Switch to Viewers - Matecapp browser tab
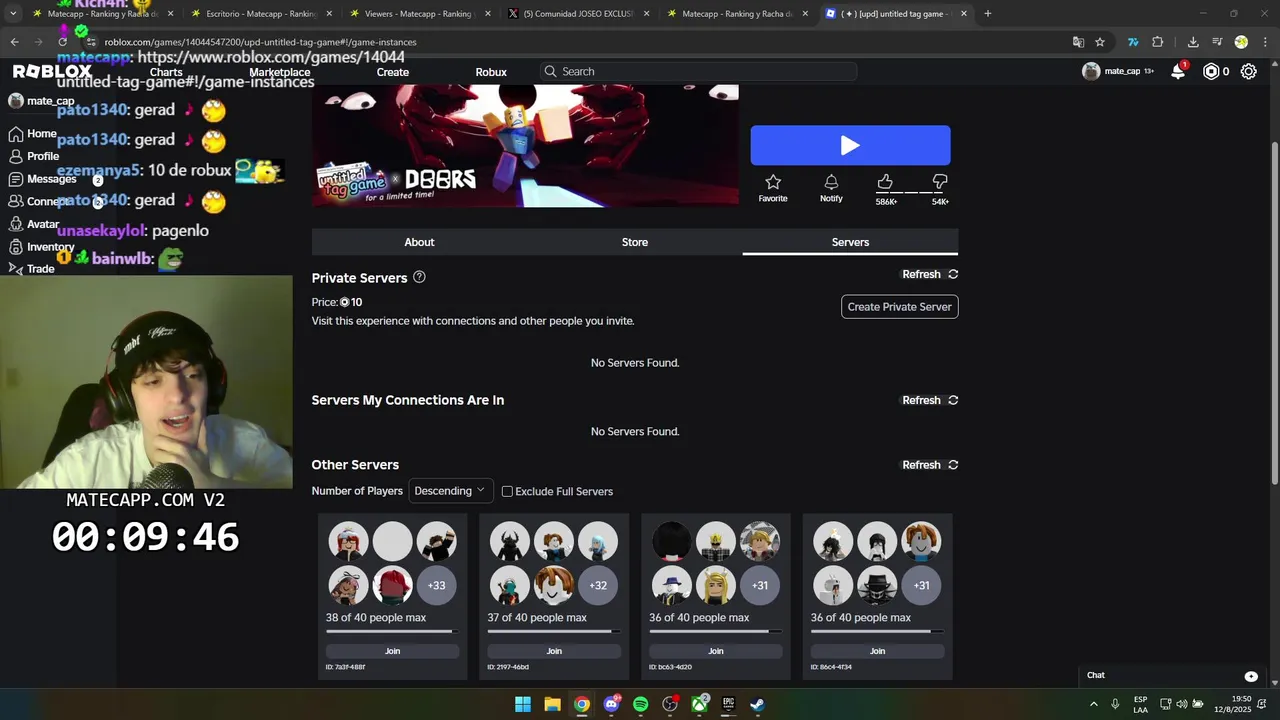 418,14
